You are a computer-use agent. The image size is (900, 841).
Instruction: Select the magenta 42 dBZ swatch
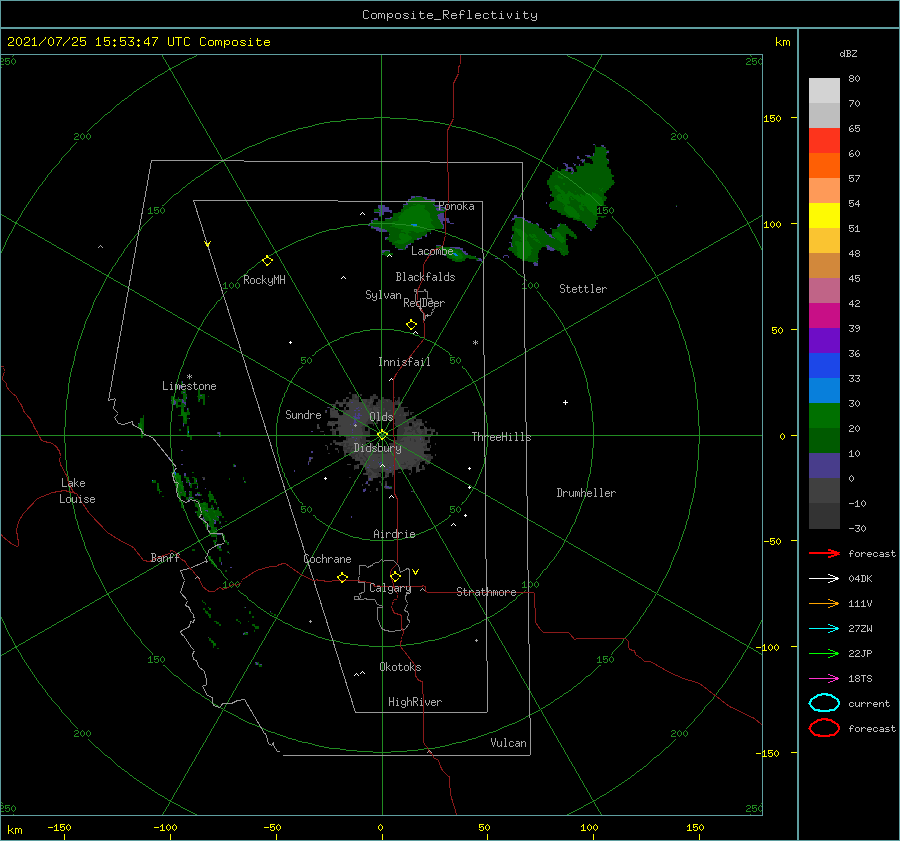(824, 315)
